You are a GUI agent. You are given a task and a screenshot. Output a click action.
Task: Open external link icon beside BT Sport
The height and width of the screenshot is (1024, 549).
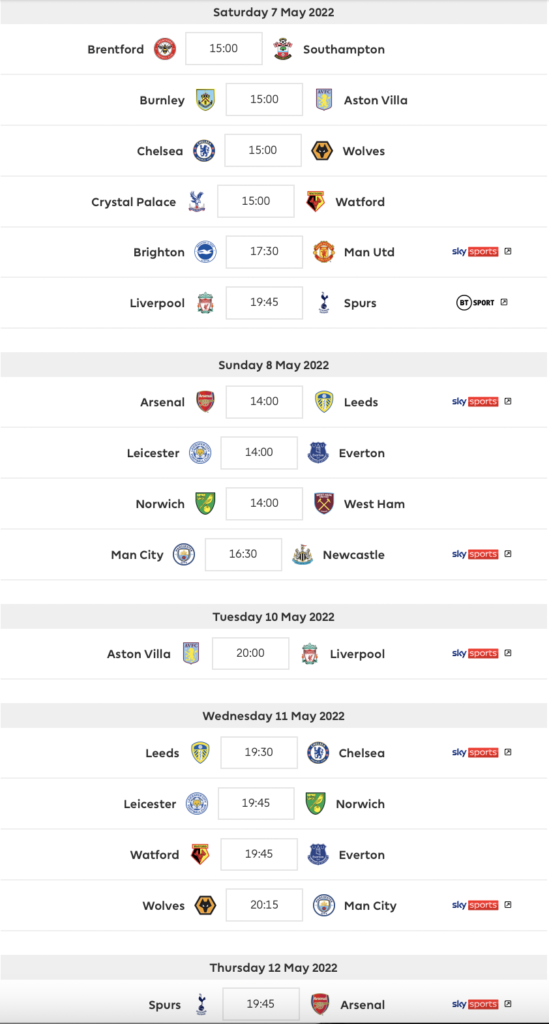(x=503, y=302)
